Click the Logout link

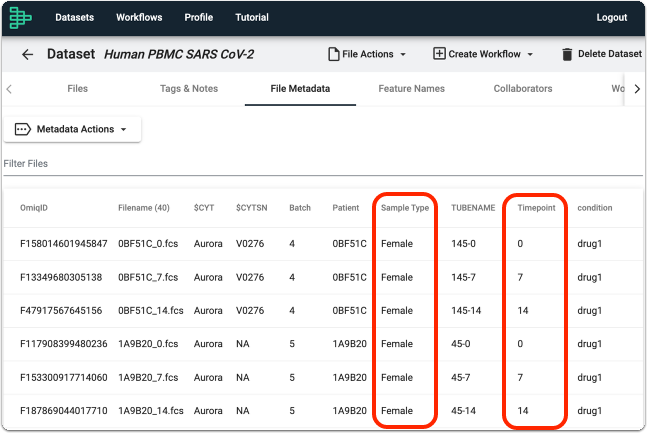pyautogui.click(x=612, y=17)
